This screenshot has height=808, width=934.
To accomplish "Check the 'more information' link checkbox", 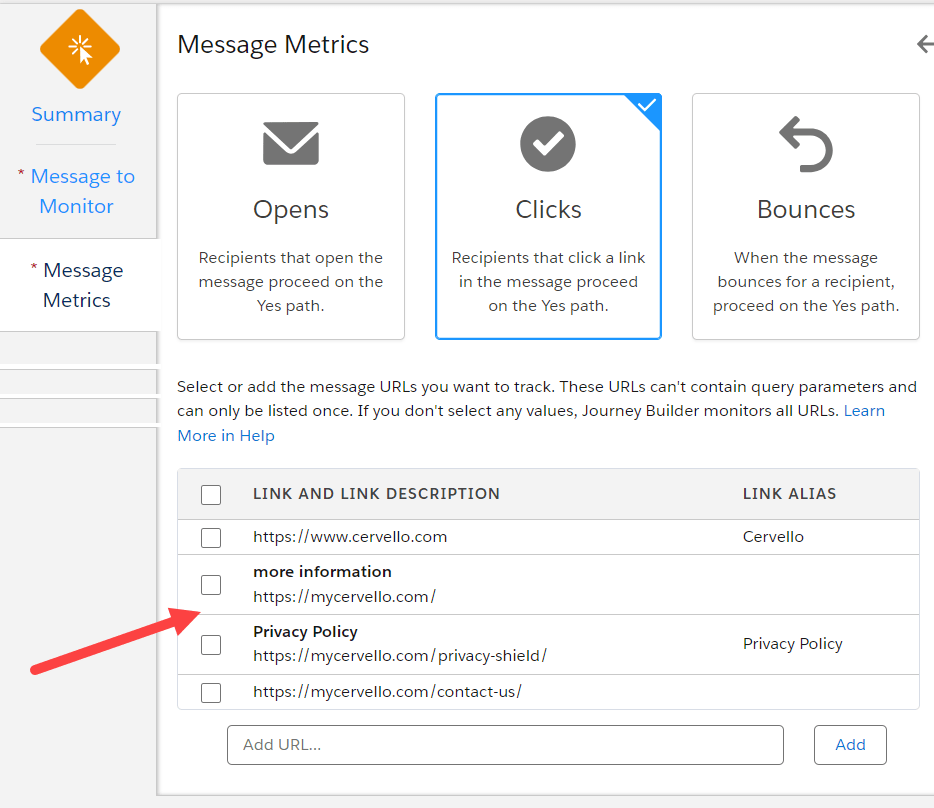I will click(211, 585).
